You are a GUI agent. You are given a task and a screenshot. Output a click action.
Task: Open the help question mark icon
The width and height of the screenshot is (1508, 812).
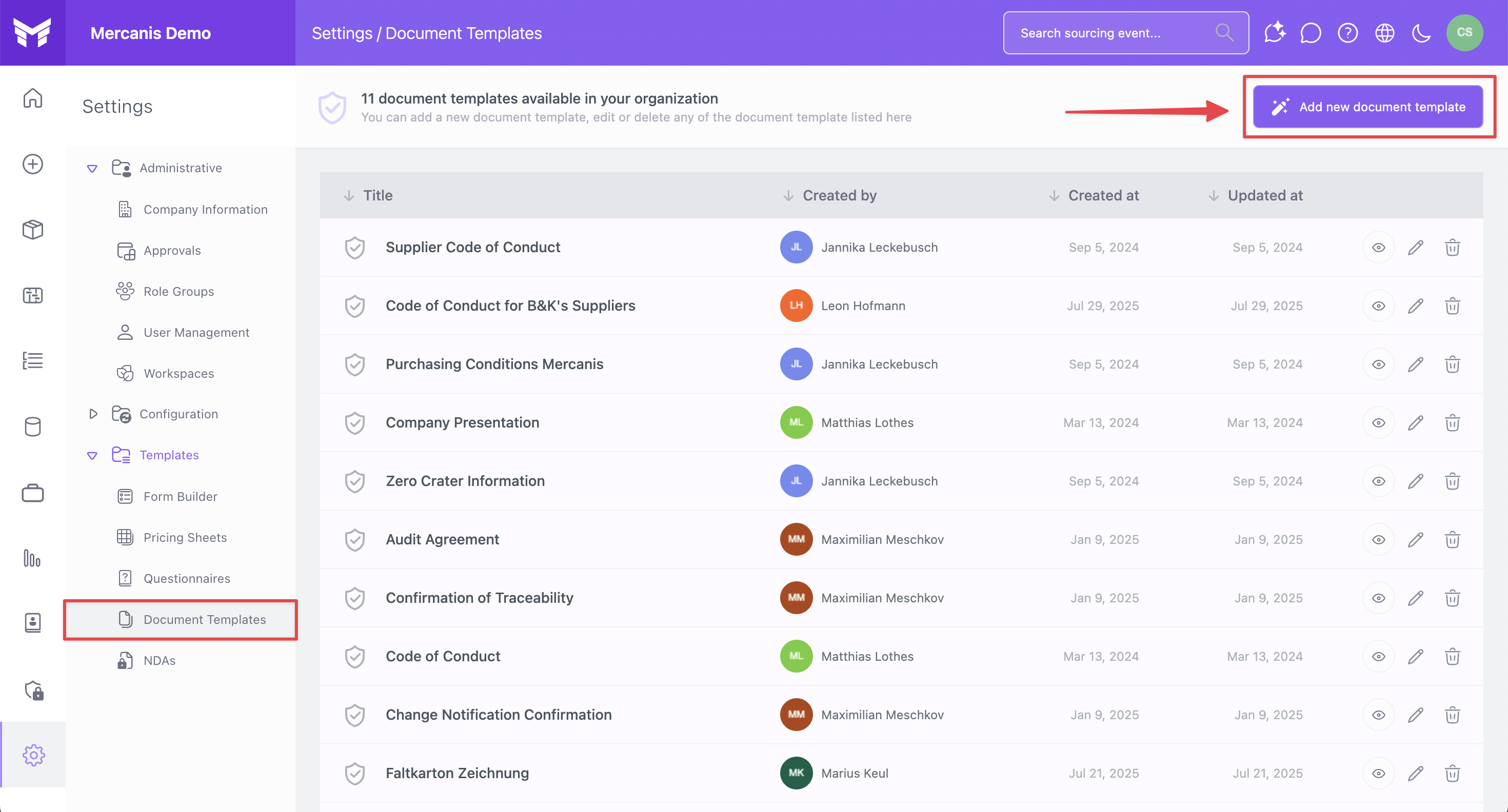pyautogui.click(x=1347, y=33)
